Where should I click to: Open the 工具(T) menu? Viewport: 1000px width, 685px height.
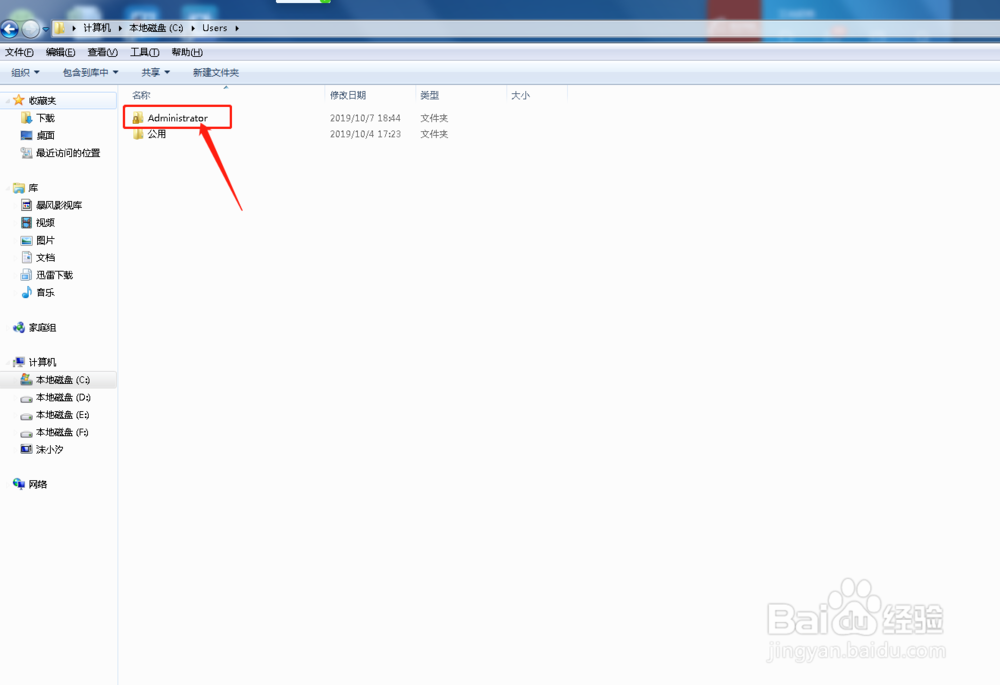pos(145,52)
